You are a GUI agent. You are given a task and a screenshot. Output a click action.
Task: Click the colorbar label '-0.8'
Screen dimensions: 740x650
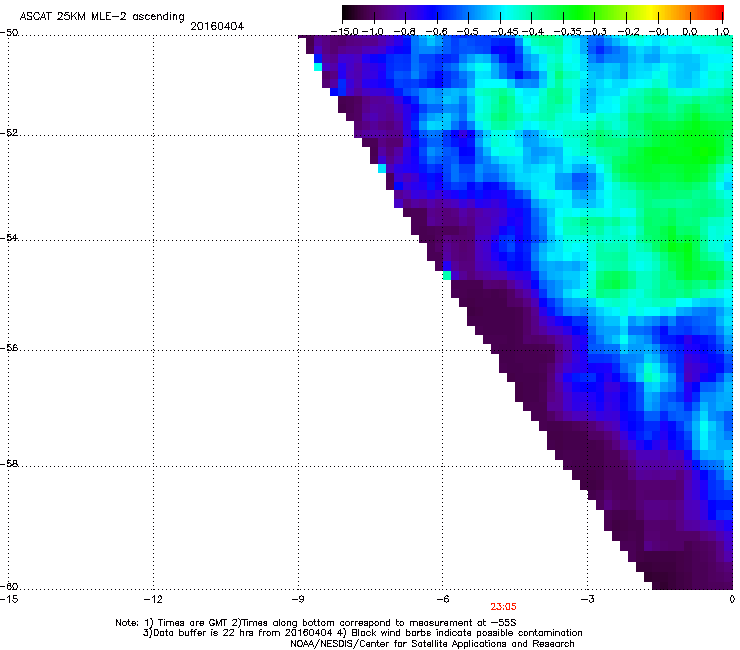(x=404, y=31)
